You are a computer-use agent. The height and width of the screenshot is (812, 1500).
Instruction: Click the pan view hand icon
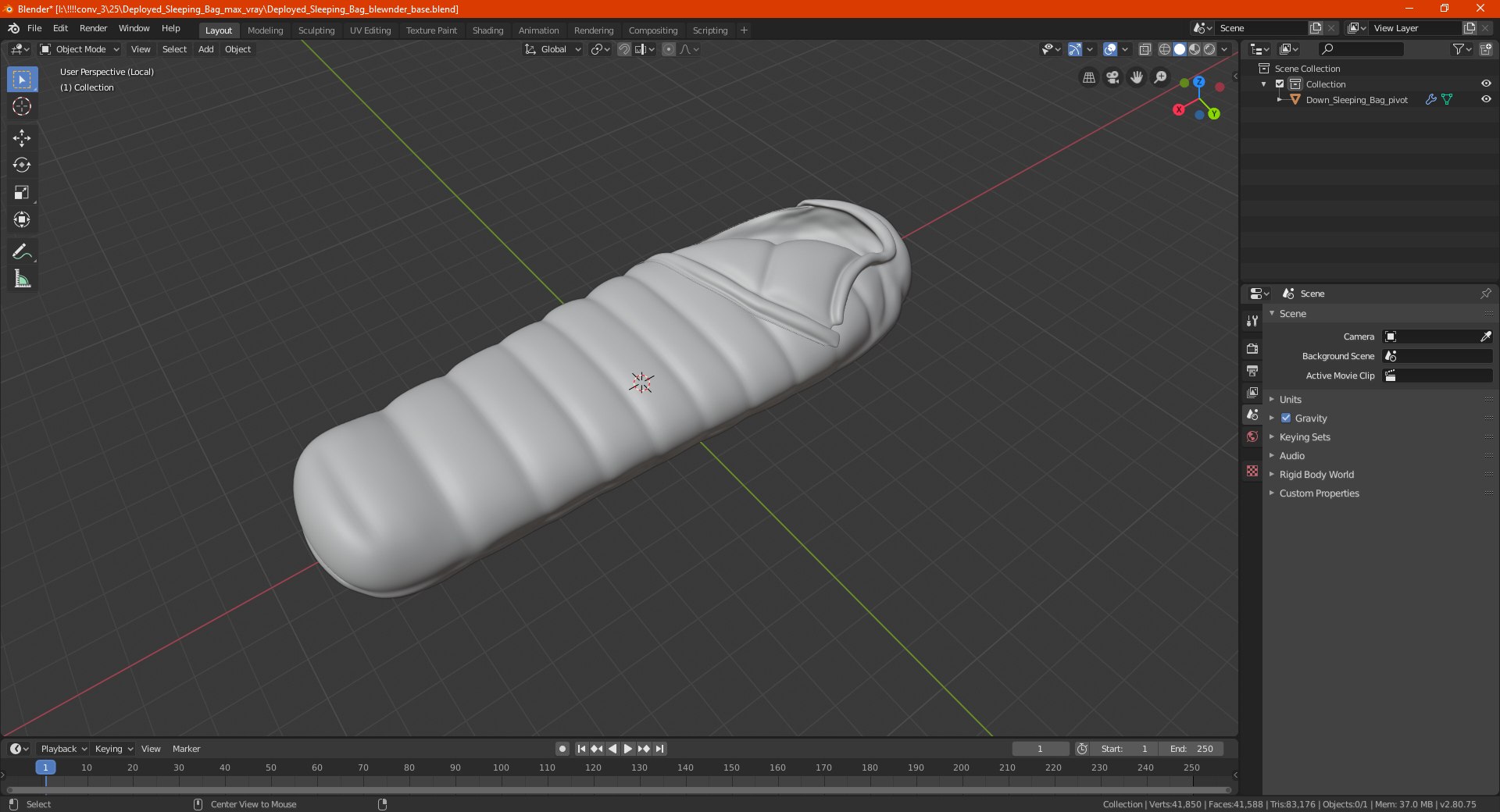coord(1137,77)
